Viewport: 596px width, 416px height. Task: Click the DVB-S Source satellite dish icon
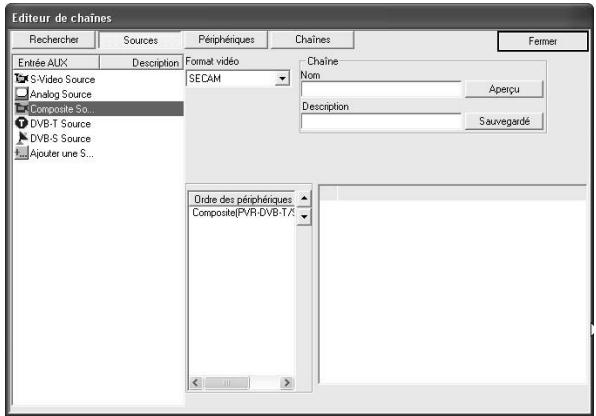(22, 138)
